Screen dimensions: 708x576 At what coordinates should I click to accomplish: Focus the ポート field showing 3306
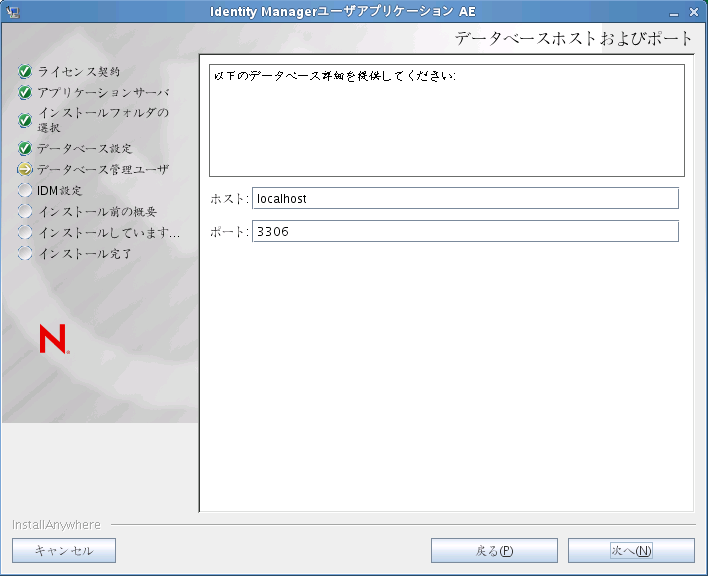[465, 231]
